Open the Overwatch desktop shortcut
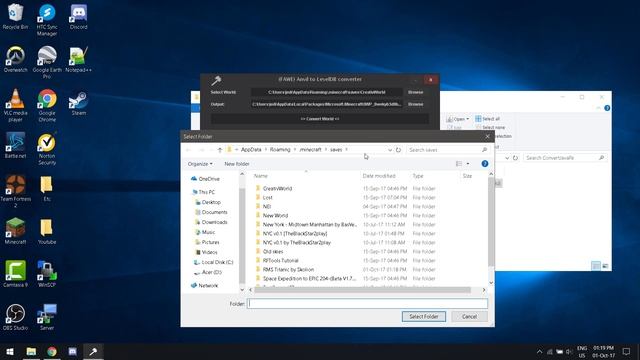640x360 pixels. click(15, 60)
